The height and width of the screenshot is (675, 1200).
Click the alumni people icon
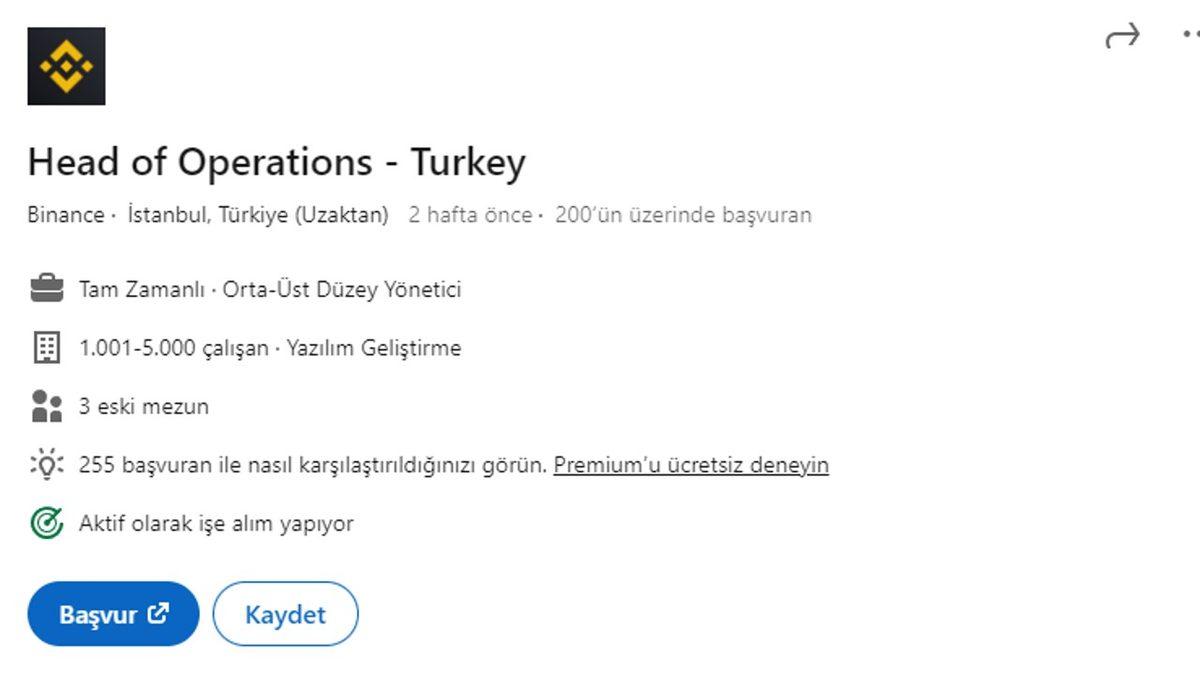click(x=44, y=406)
